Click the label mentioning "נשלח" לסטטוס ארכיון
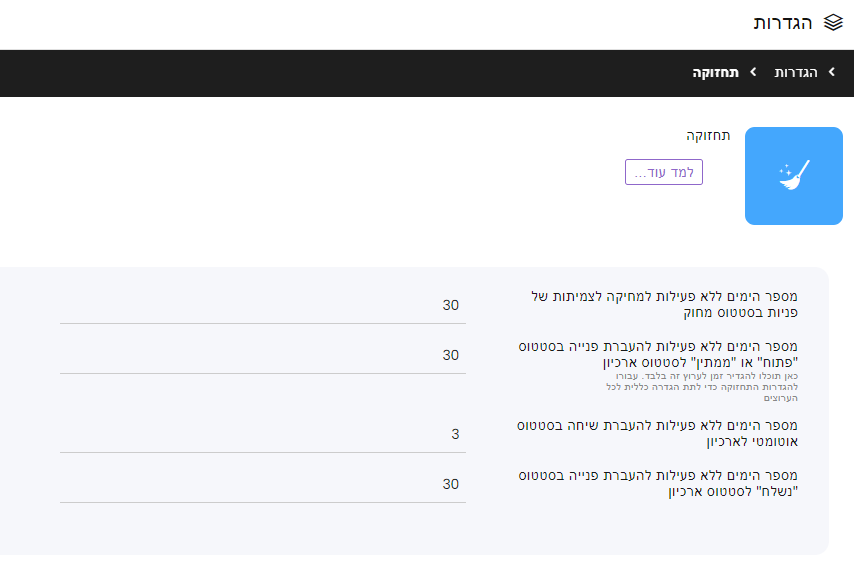 (657, 483)
